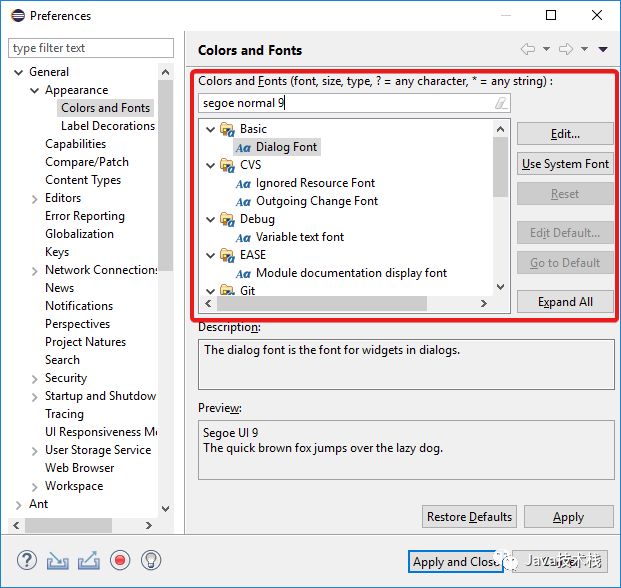Collapse the Debug category
Image resolution: width=621 pixels, height=588 pixels.
click(211, 219)
